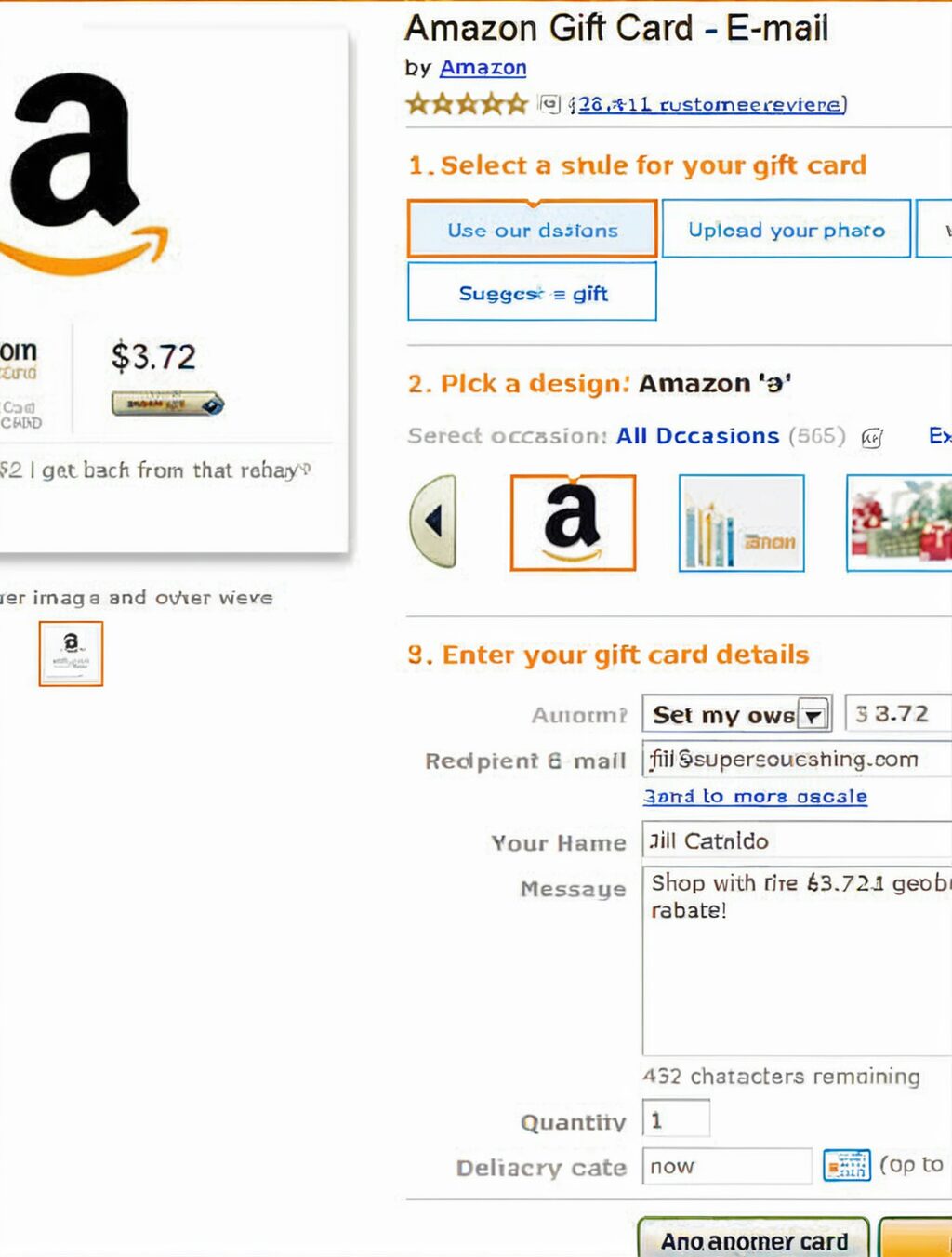Expand the amount dropdown arrow
The width and height of the screenshot is (952, 1257).
coord(813,715)
